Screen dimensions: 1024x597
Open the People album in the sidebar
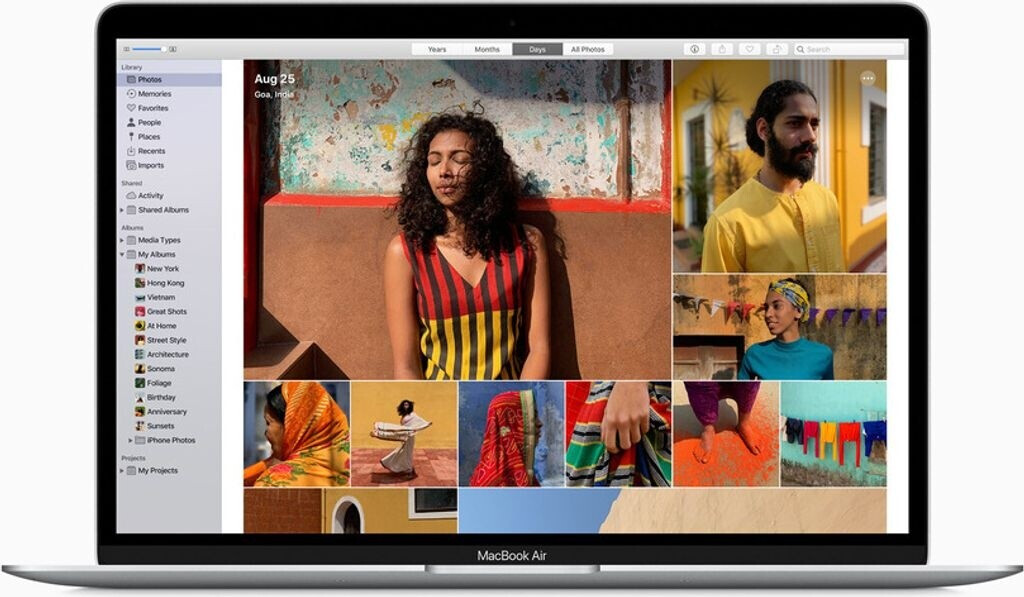[x=149, y=122]
